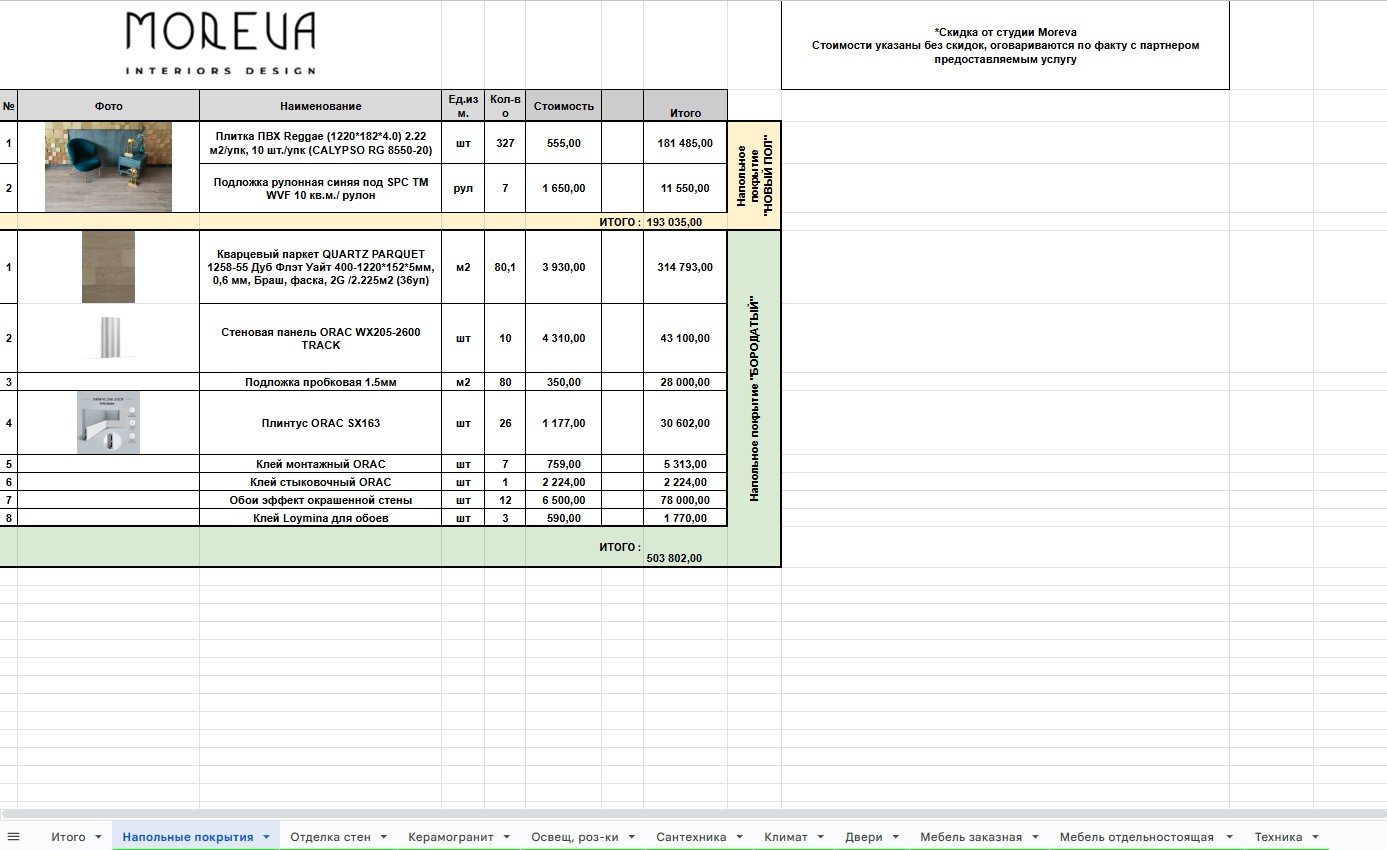Select the Кварцевый паркет QUARTZ PARQUET cell

tap(320, 267)
